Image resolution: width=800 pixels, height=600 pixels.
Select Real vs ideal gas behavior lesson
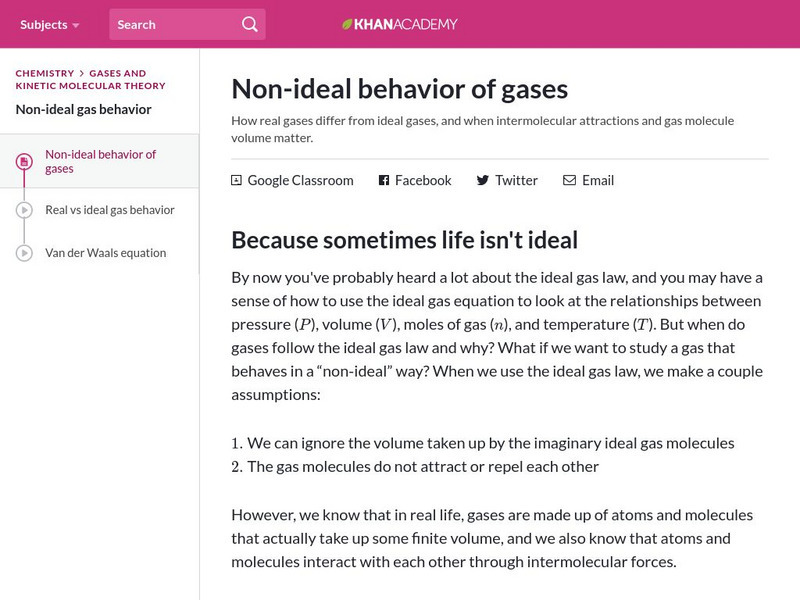[110, 210]
